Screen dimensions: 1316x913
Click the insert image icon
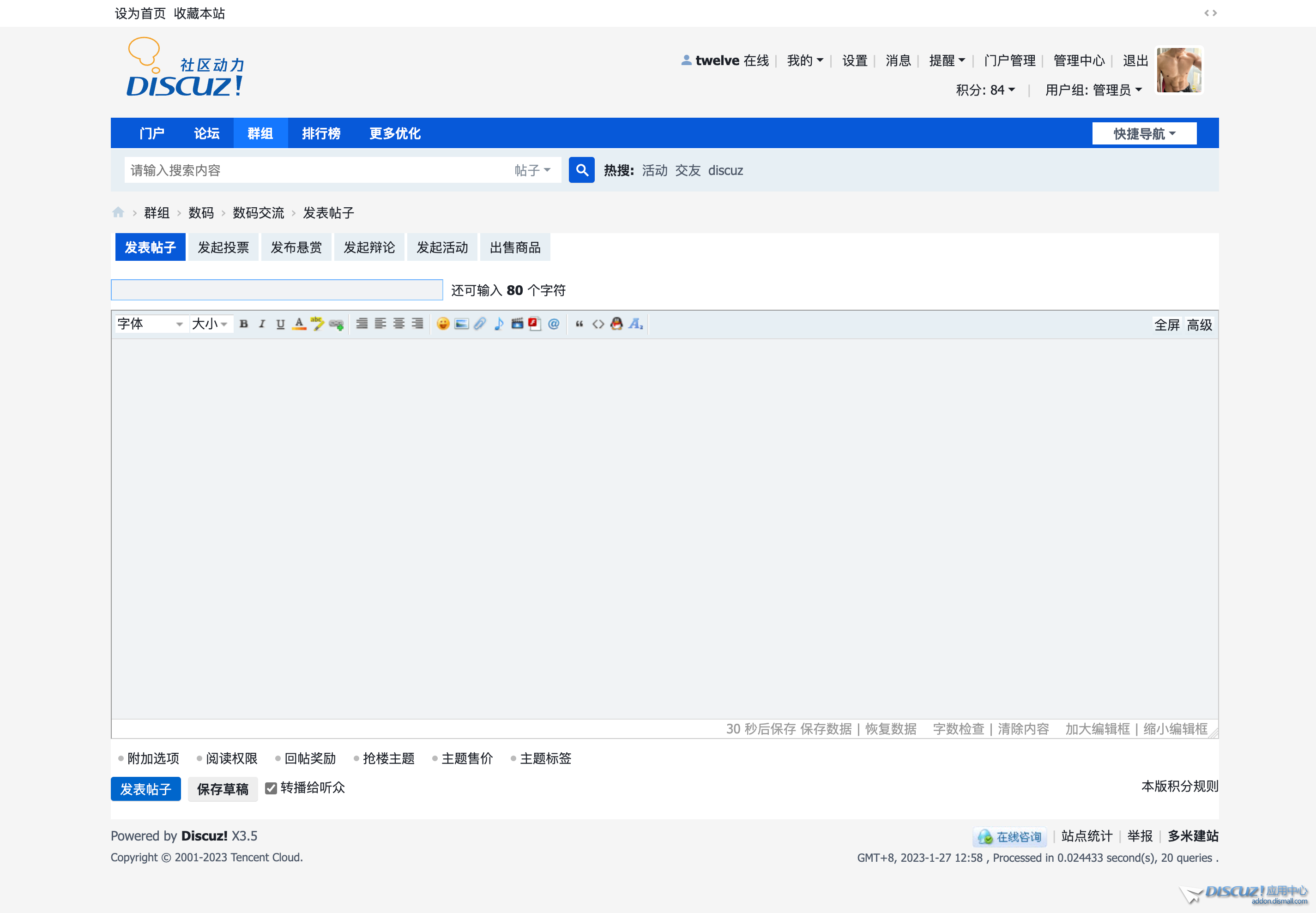coord(461,324)
